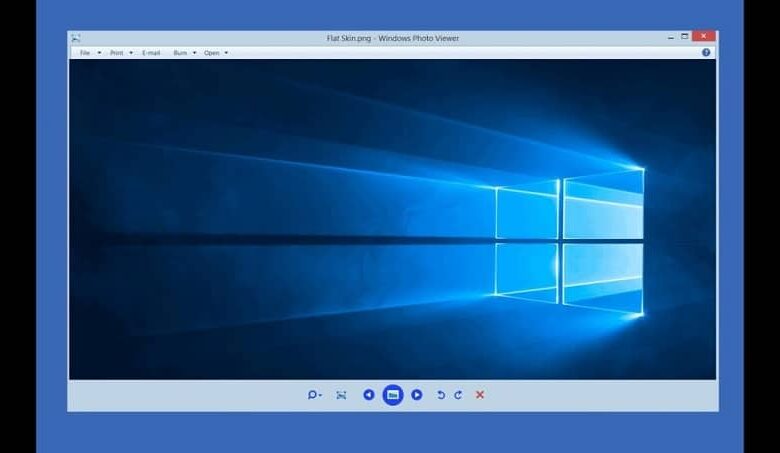The width and height of the screenshot is (780, 453).
Task: Rotate the image counterclockwise
Action: pos(441,395)
